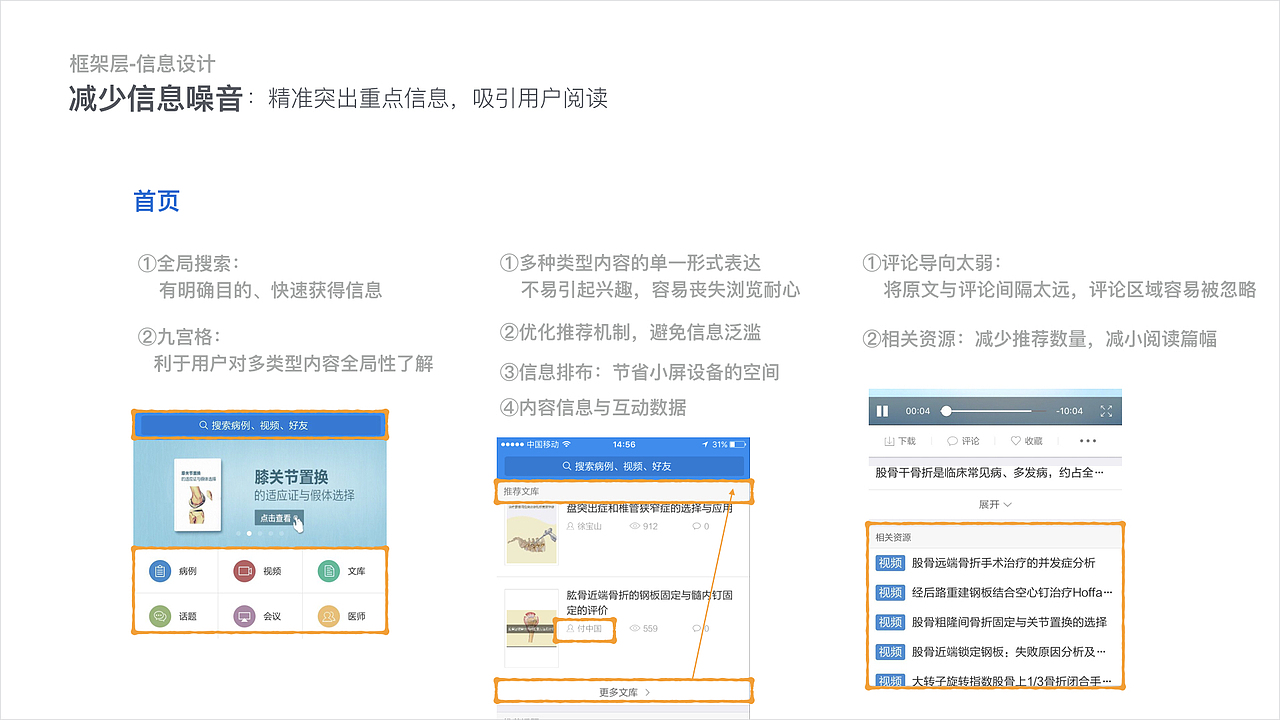Switch to the 首页 section
This screenshot has width=1280, height=720.
tap(156, 201)
